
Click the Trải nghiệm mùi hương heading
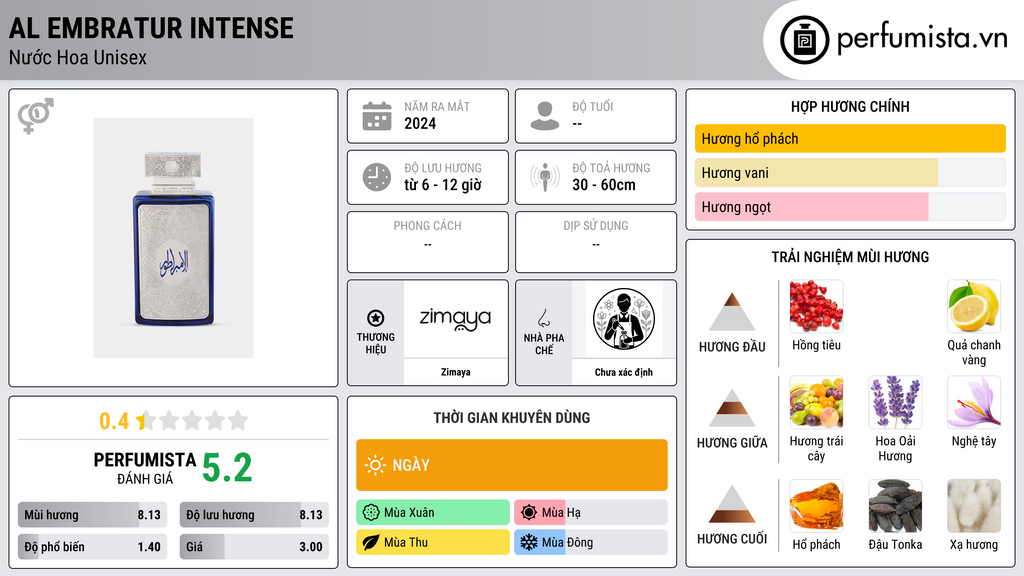tap(850, 257)
